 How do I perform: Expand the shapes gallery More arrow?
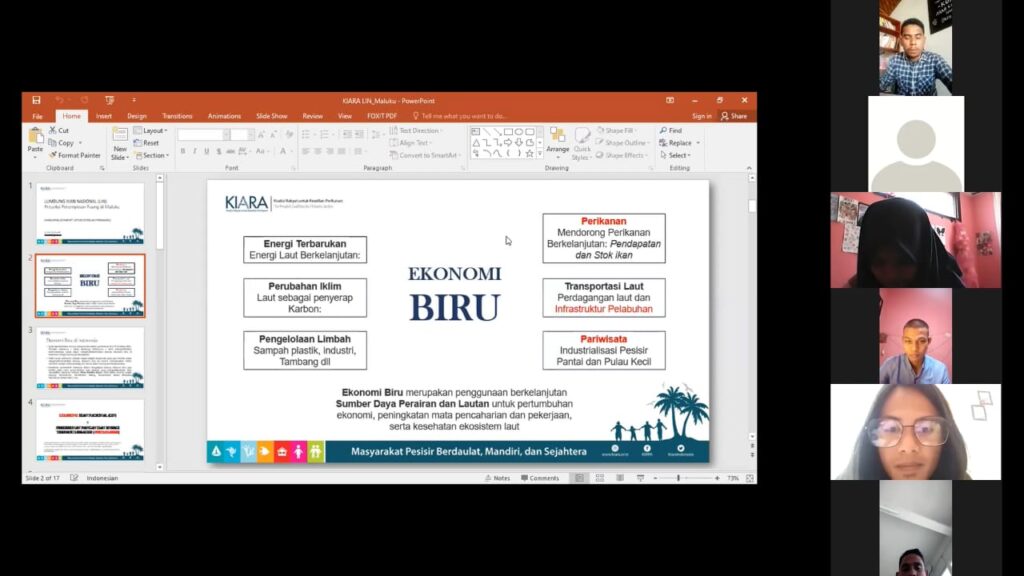tap(539, 154)
